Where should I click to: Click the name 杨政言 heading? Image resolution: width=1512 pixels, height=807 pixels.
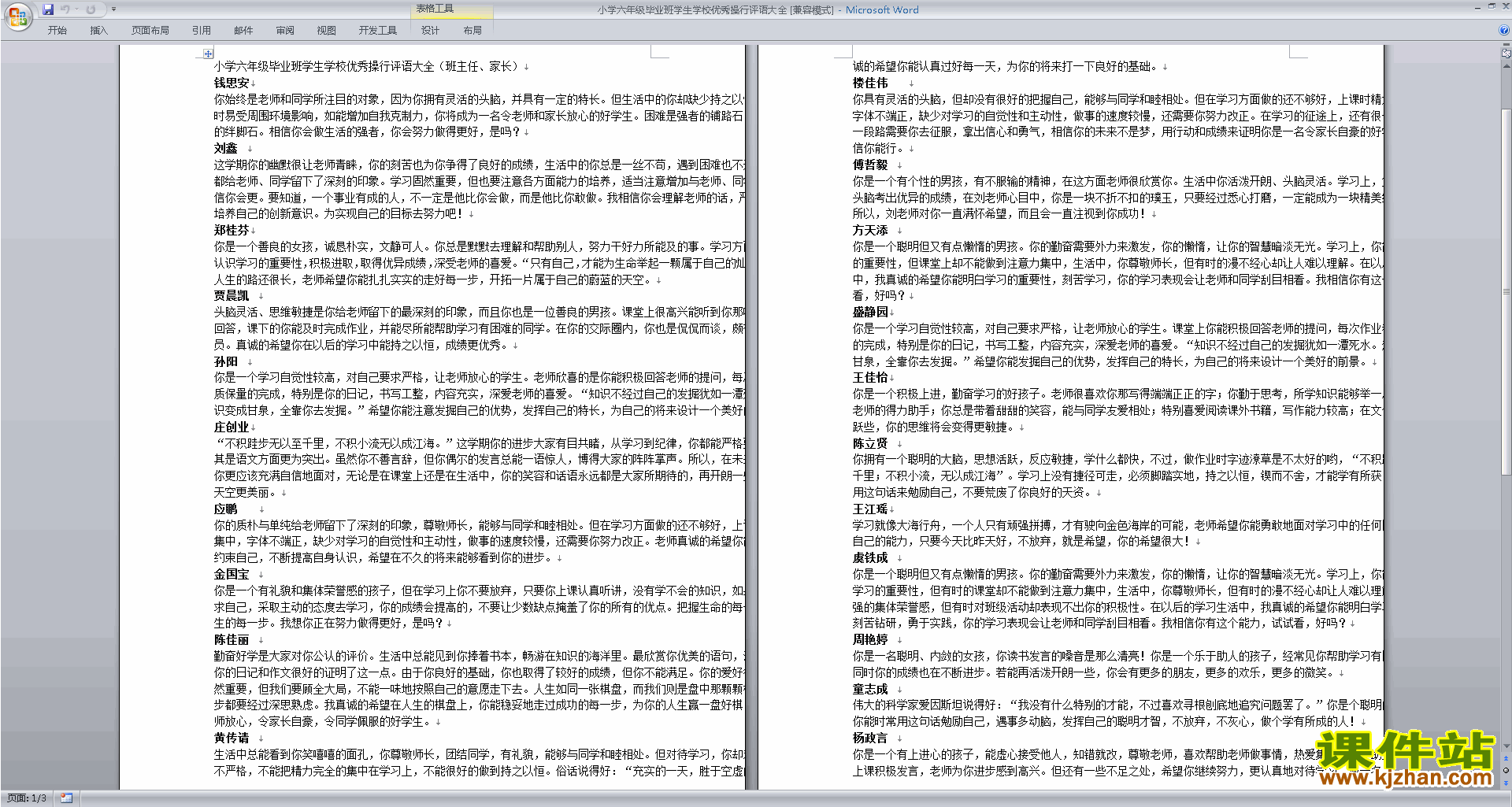[870, 738]
